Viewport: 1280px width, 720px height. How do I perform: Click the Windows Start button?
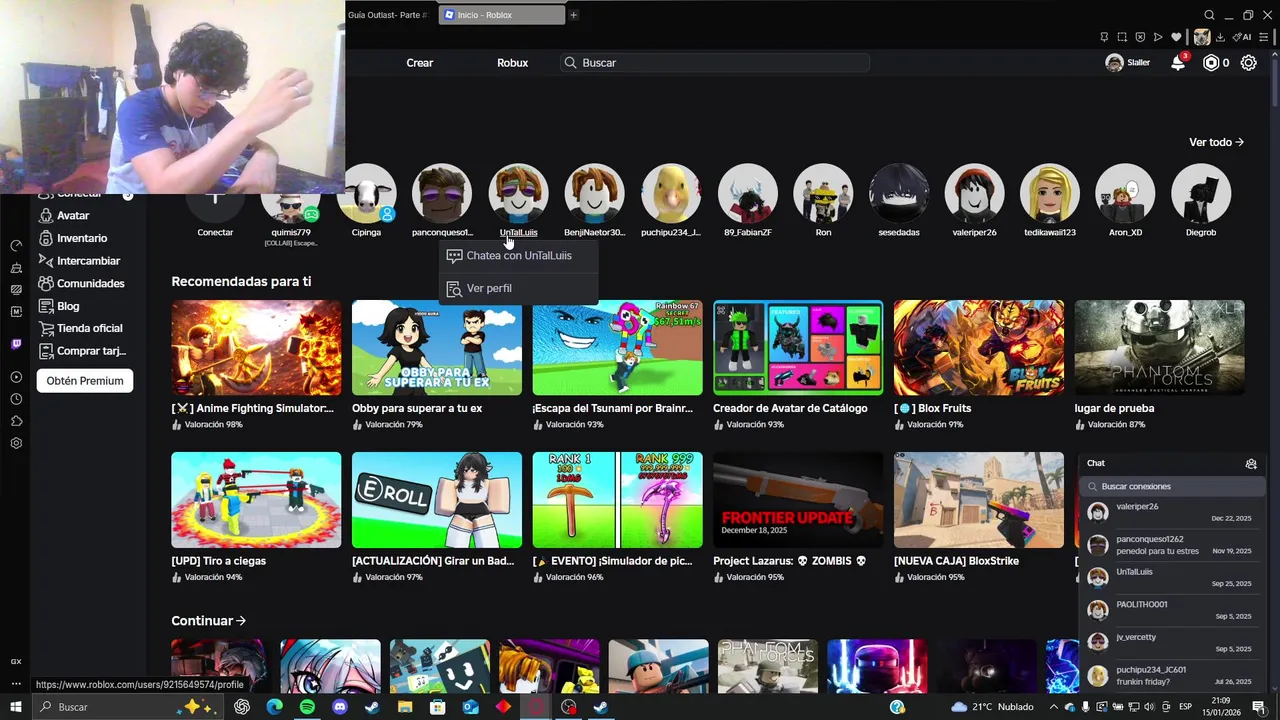[16, 707]
